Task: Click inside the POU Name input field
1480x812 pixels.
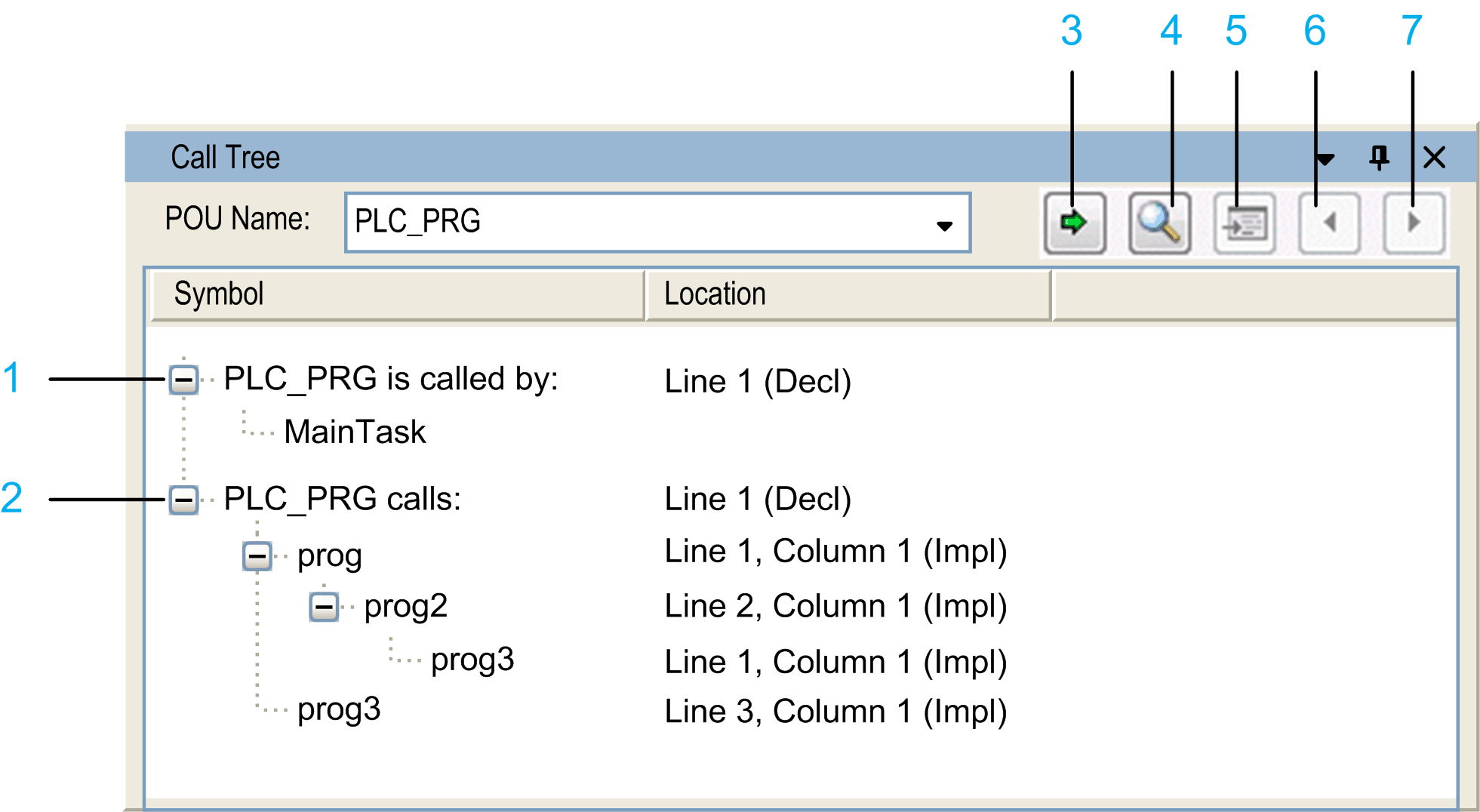Action: click(604, 223)
